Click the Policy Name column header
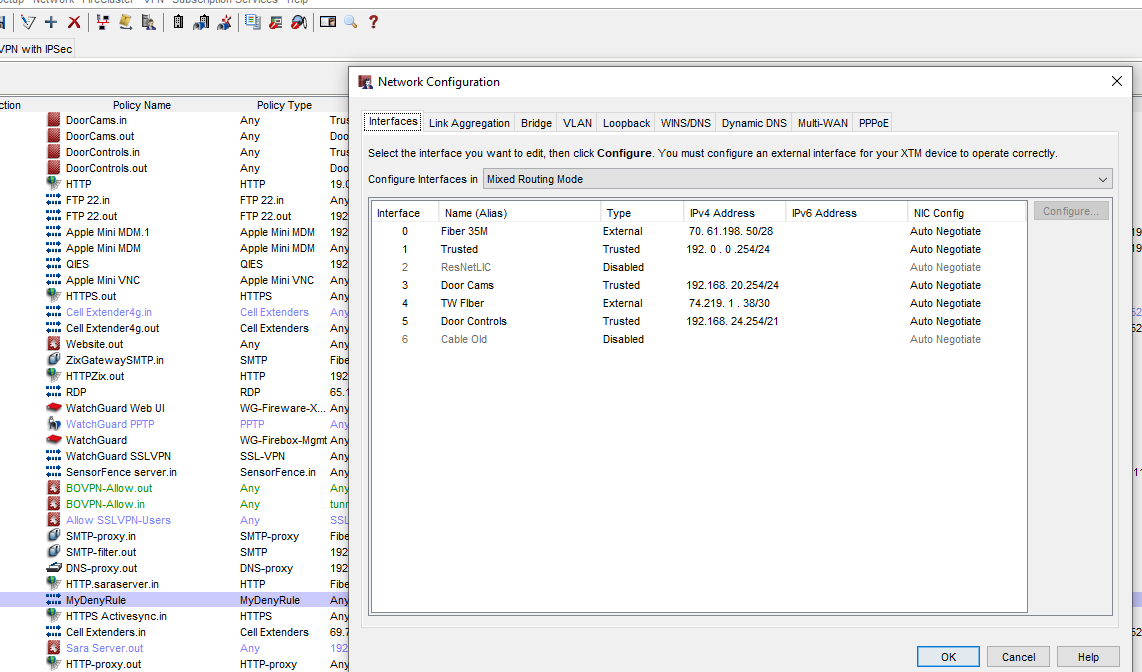 coord(142,105)
